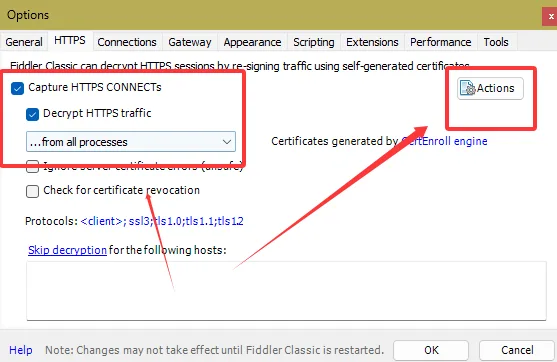Select the Gateway tab
The width and height of the screenshot is (557, 362).
(x=190, y=42)
